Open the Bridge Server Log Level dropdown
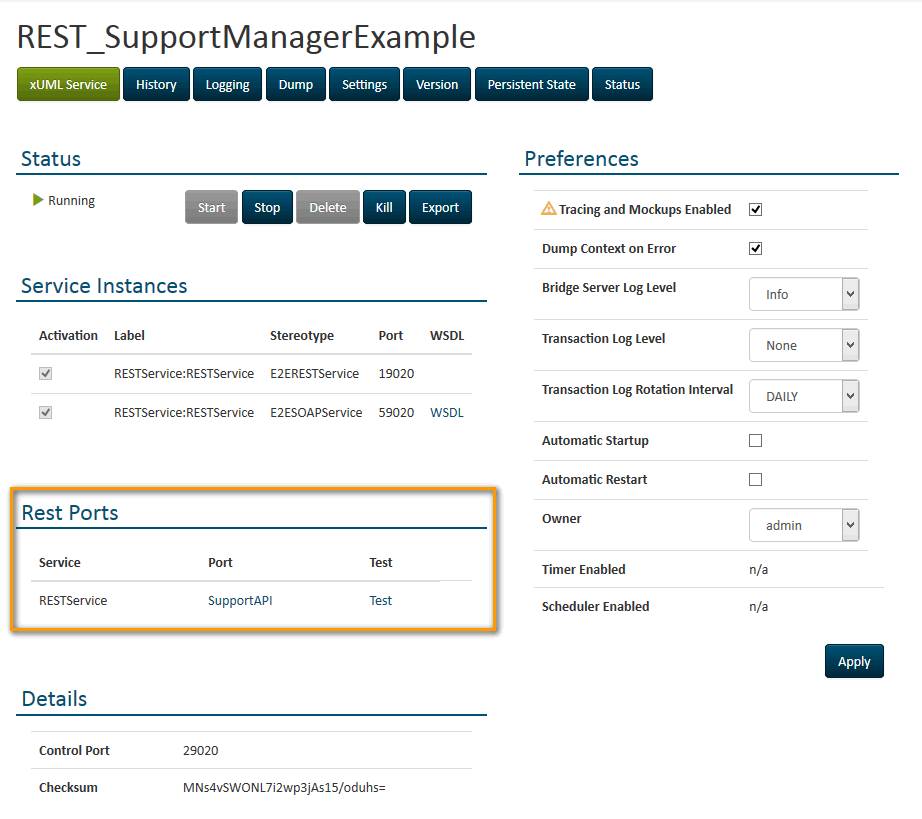The height and width of the screenshot is (819, 922). [804, 294]
